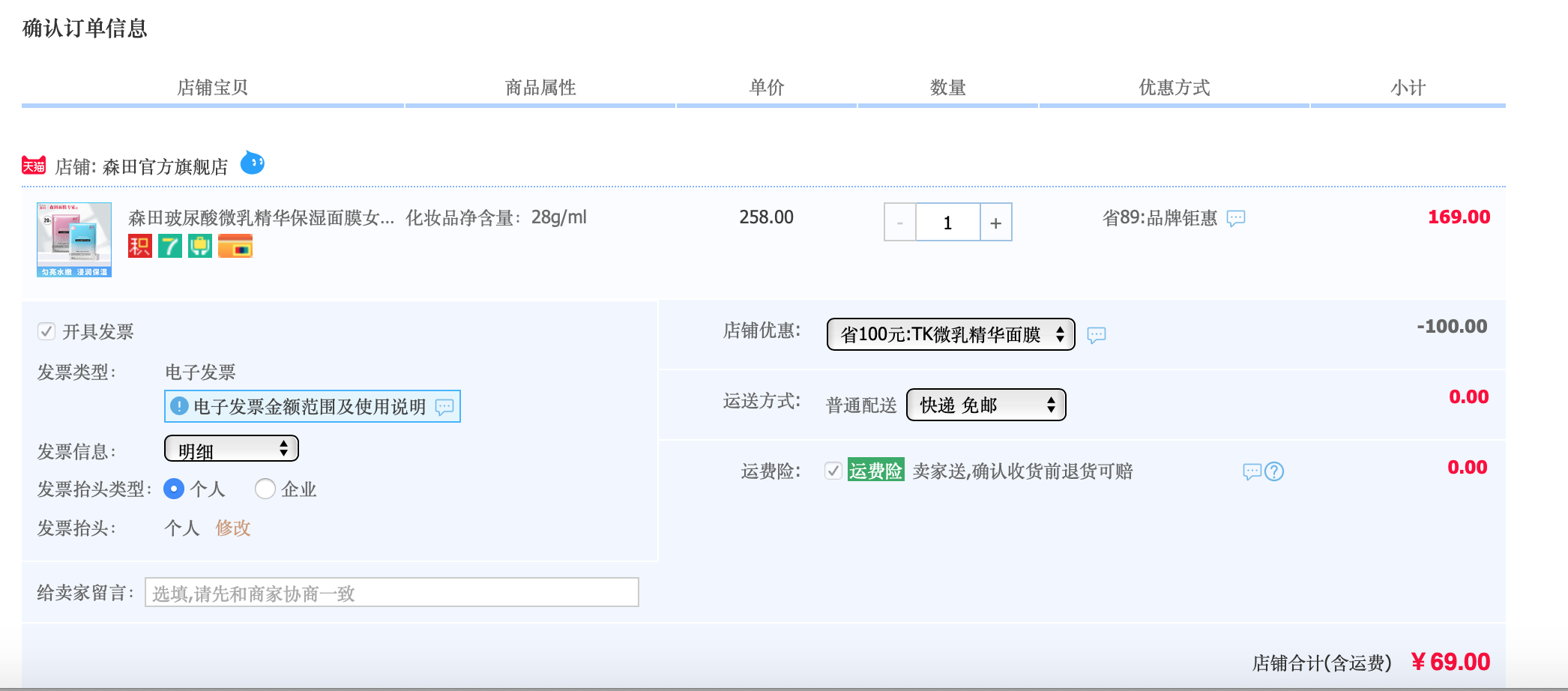
Task: Open the 快递 免邮 shipping dropdown
Action: coord(986,405)
